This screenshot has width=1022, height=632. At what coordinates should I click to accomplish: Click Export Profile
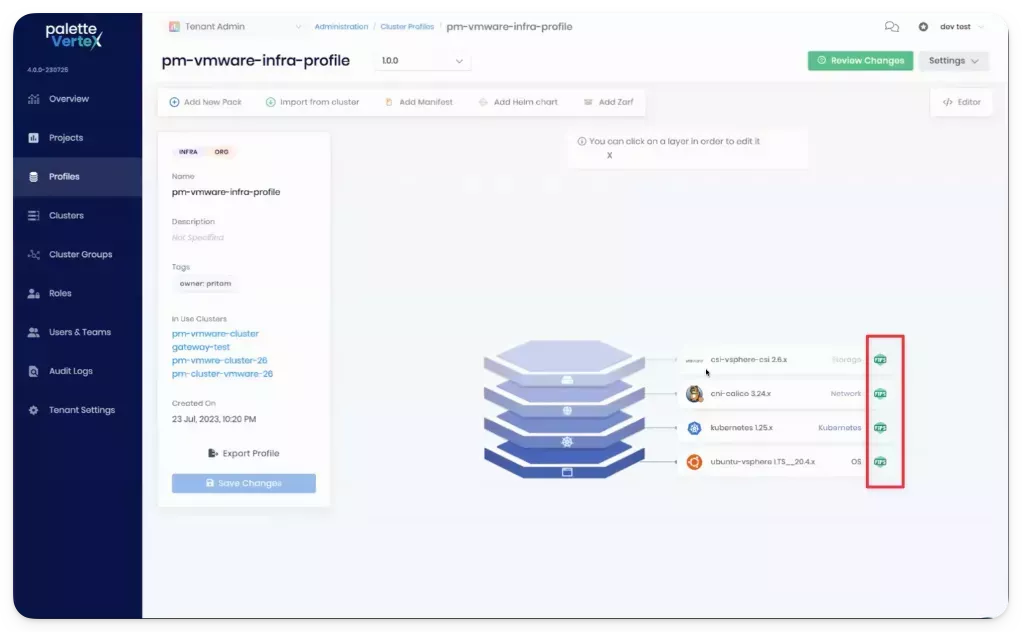click(243, 453)
